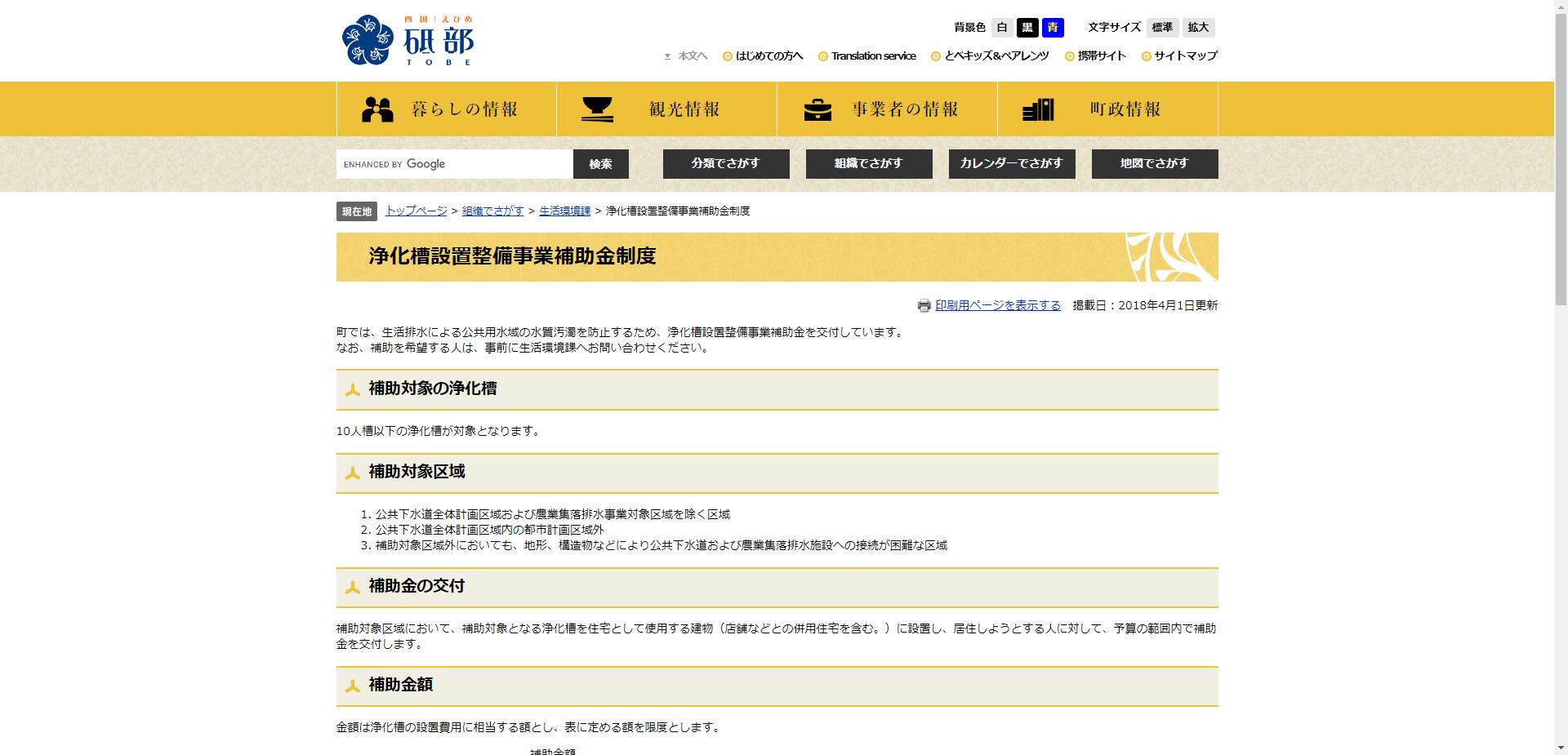Image resolution: width=1568 pixels, height=755 pixels.
Task: Click the 検索 search button
Action: tap(600, 164)
